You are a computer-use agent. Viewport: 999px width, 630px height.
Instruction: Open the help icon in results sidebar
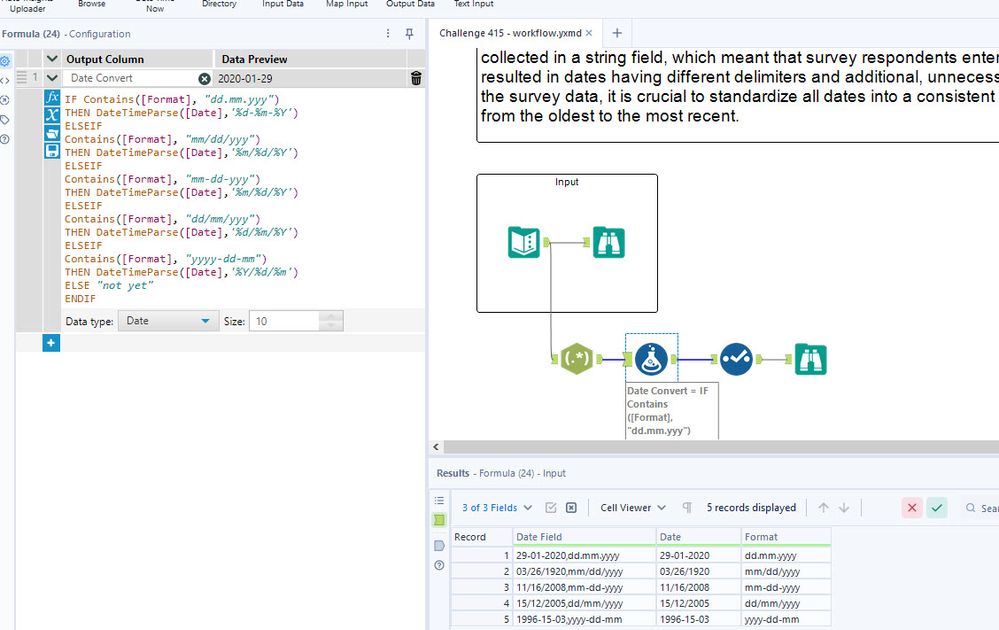(x=439, y=565)
